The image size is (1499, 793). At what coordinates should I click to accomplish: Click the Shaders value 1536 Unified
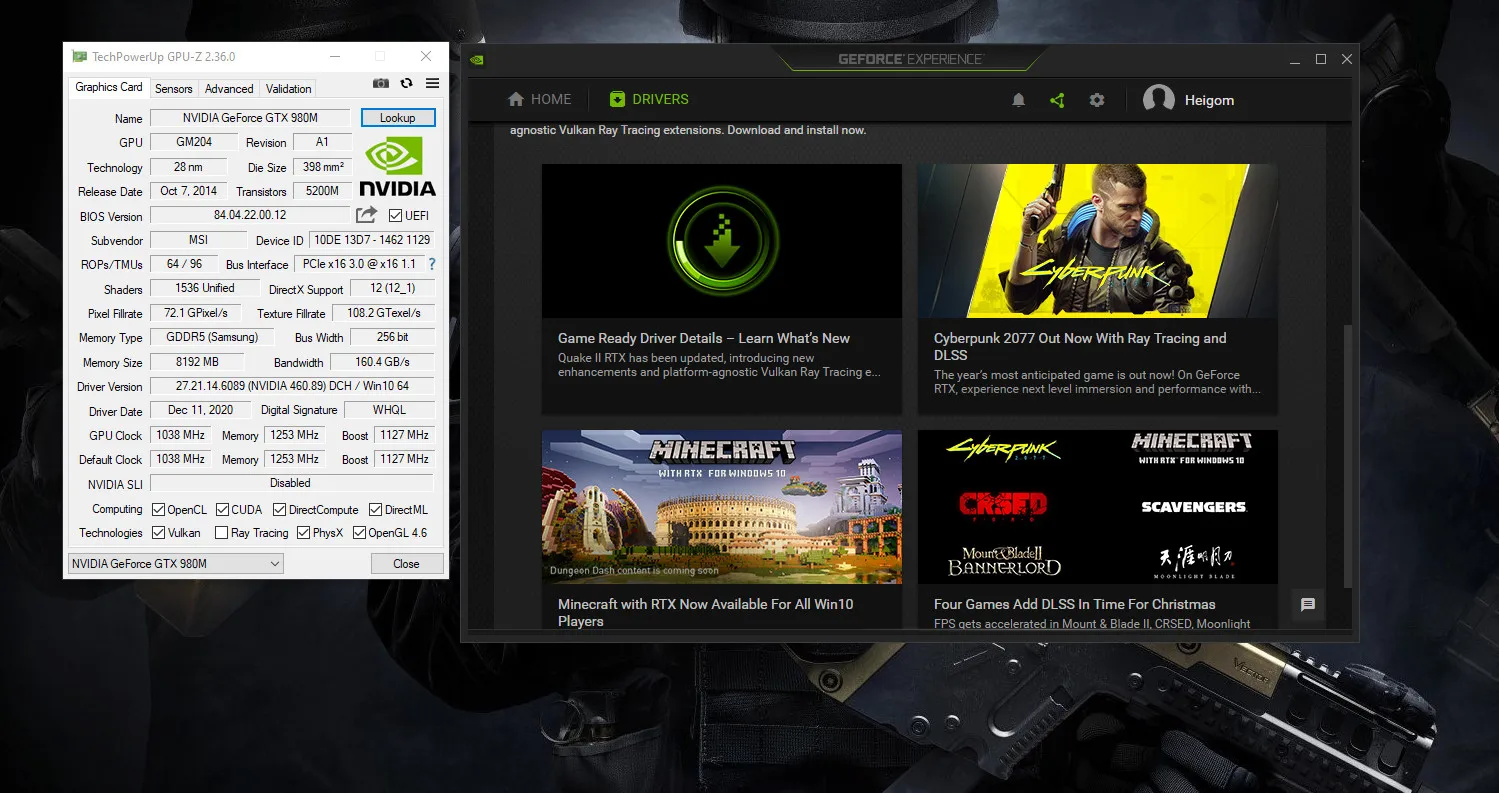(x=205, y=288)
